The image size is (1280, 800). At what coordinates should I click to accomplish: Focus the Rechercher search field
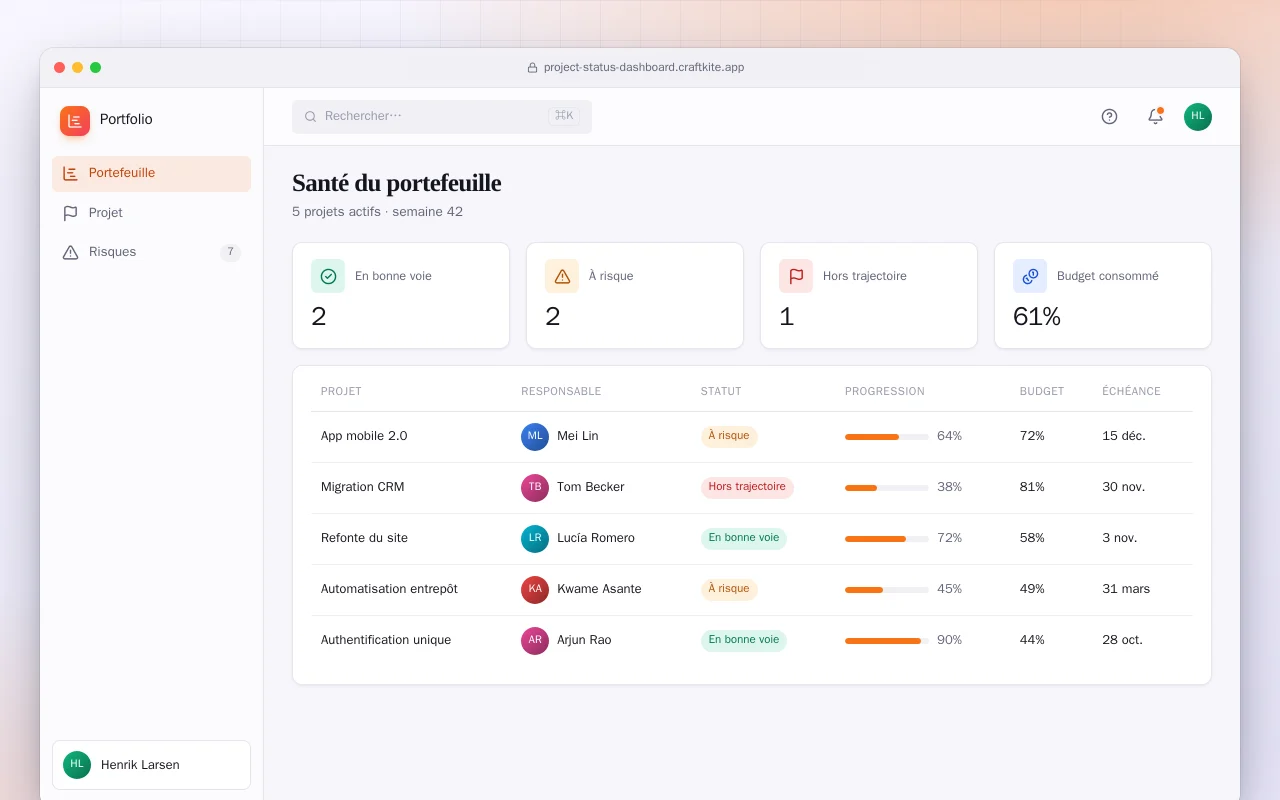(442, 116)
